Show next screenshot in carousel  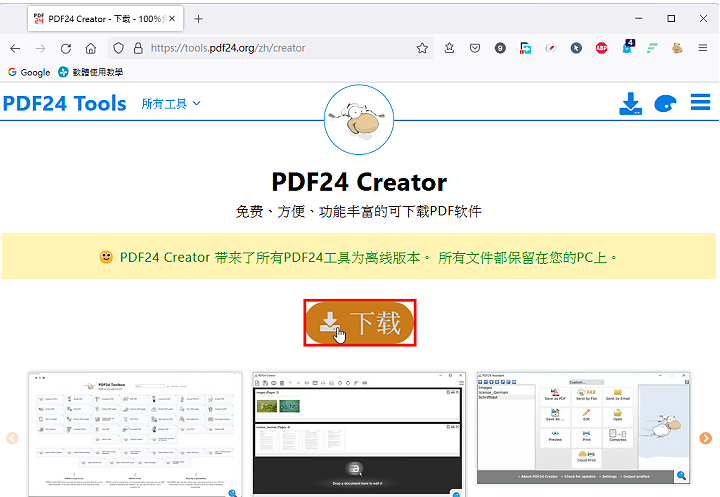click(705, 438)
